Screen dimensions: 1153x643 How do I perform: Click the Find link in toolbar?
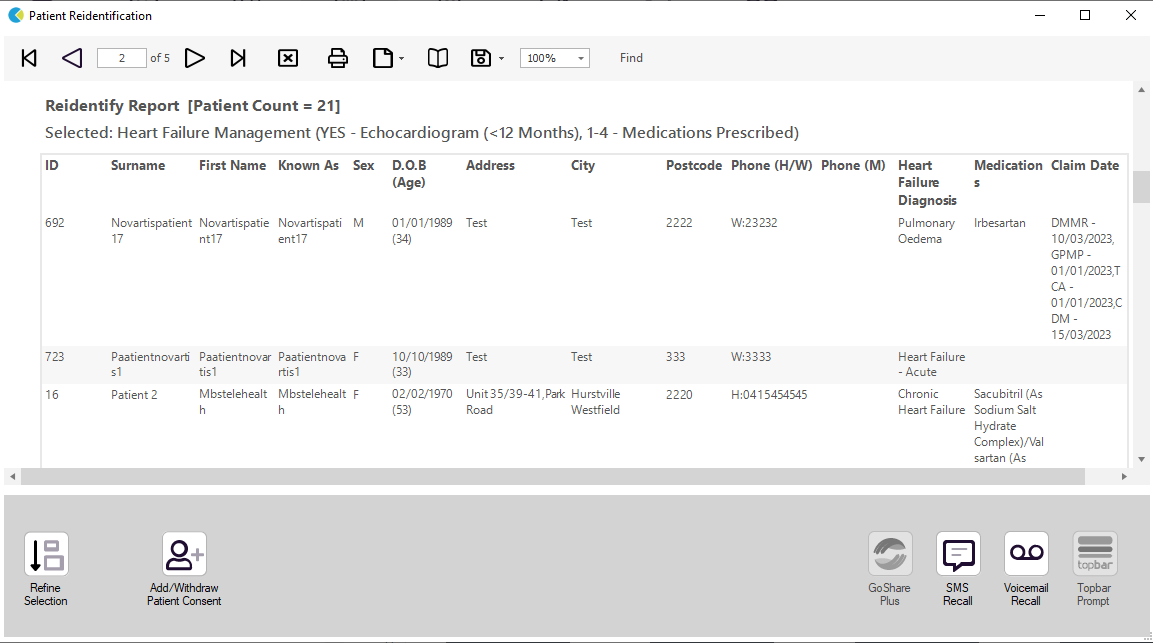pos(631,58)
